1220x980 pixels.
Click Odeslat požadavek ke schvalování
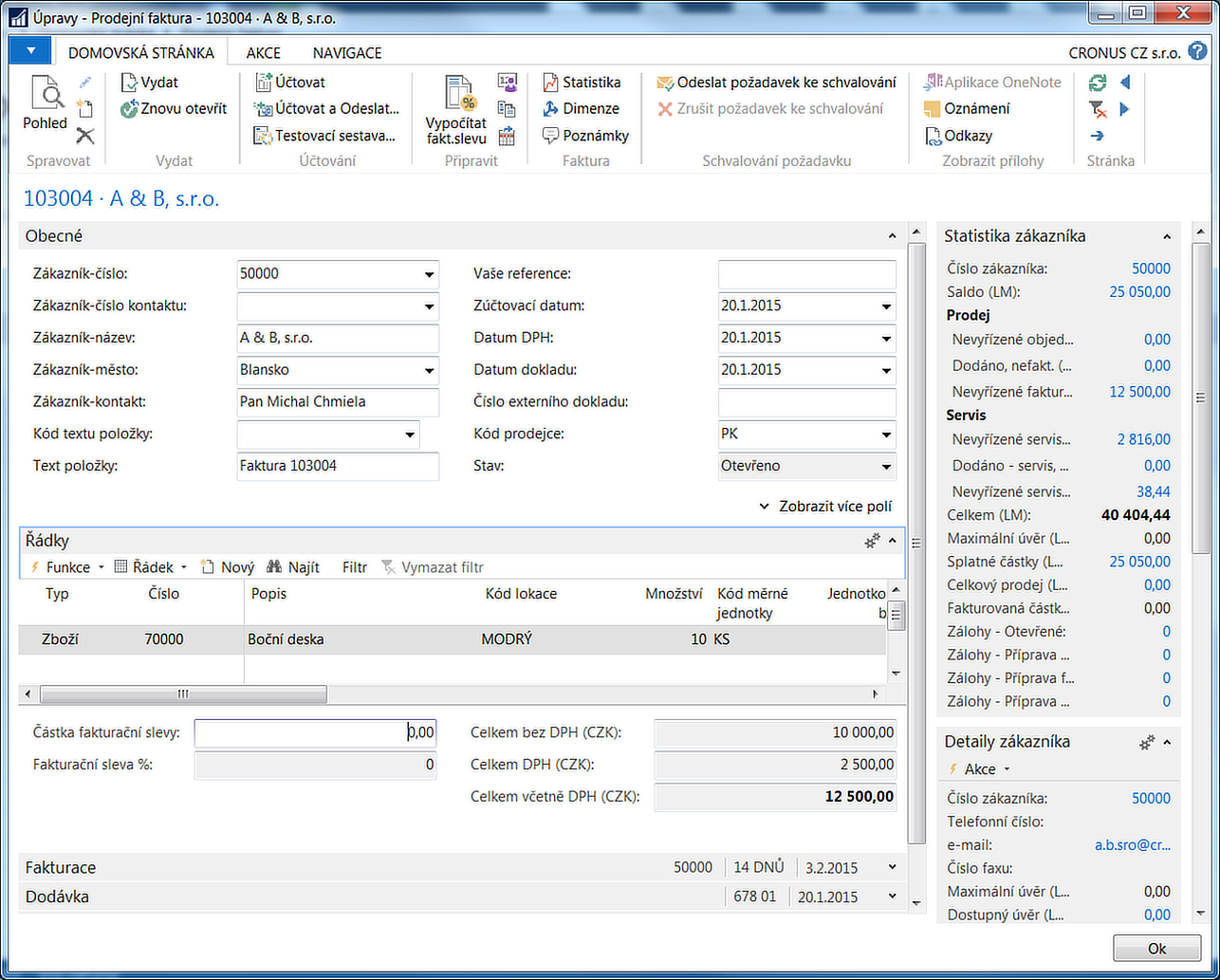(776, 83)
